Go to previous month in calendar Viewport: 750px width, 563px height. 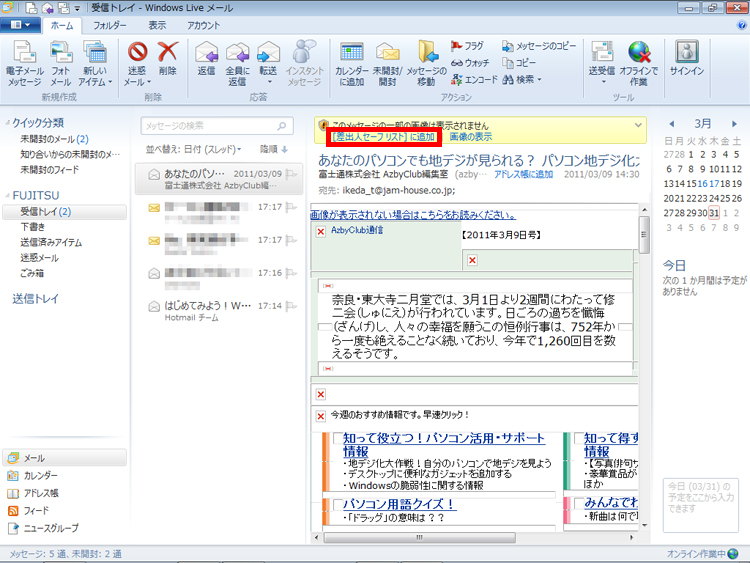click(672, 124)
